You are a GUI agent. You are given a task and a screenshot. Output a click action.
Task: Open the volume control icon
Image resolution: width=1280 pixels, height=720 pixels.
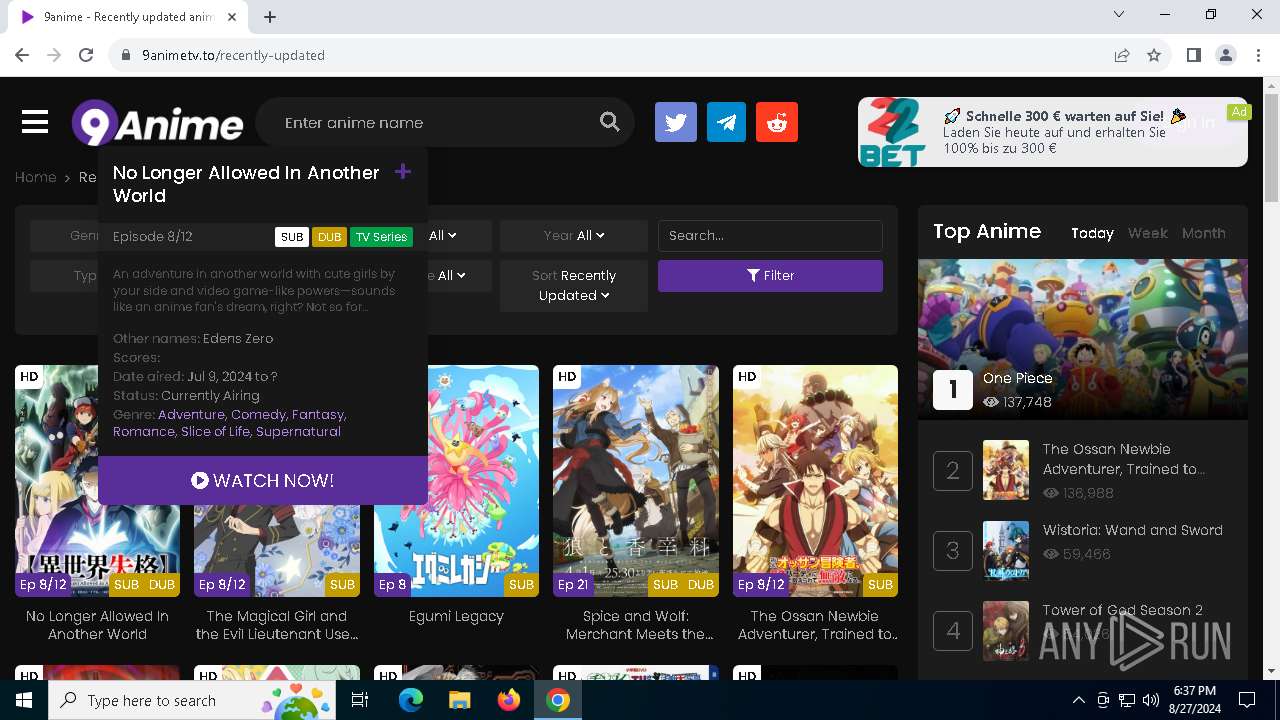1150,700
